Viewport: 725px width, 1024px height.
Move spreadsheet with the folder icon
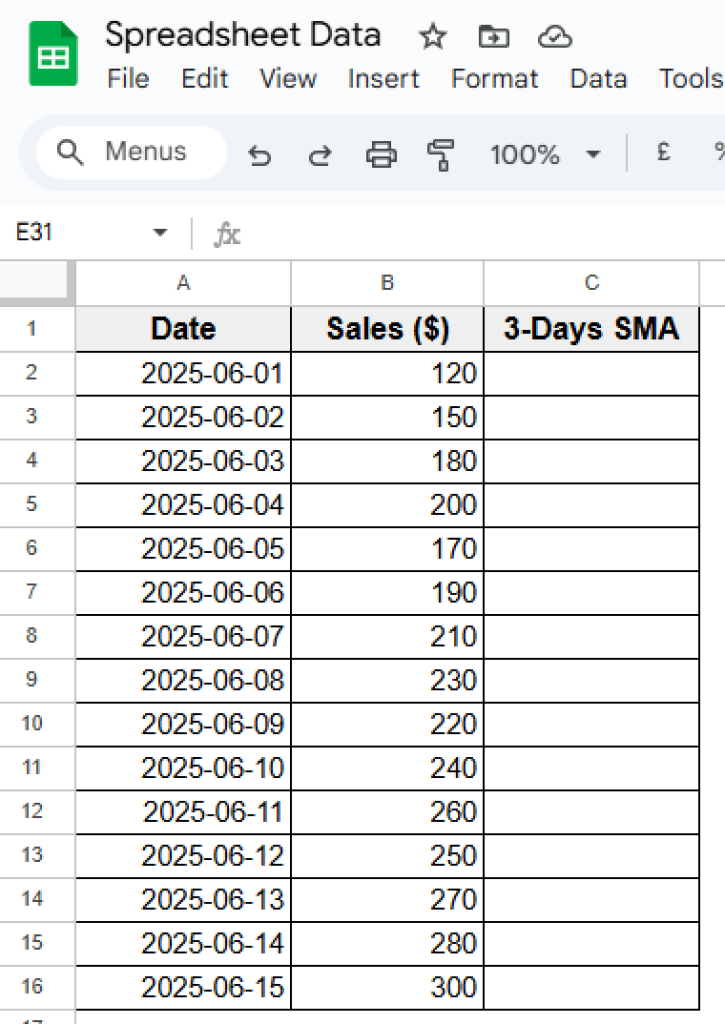click(x=492, y=36)
